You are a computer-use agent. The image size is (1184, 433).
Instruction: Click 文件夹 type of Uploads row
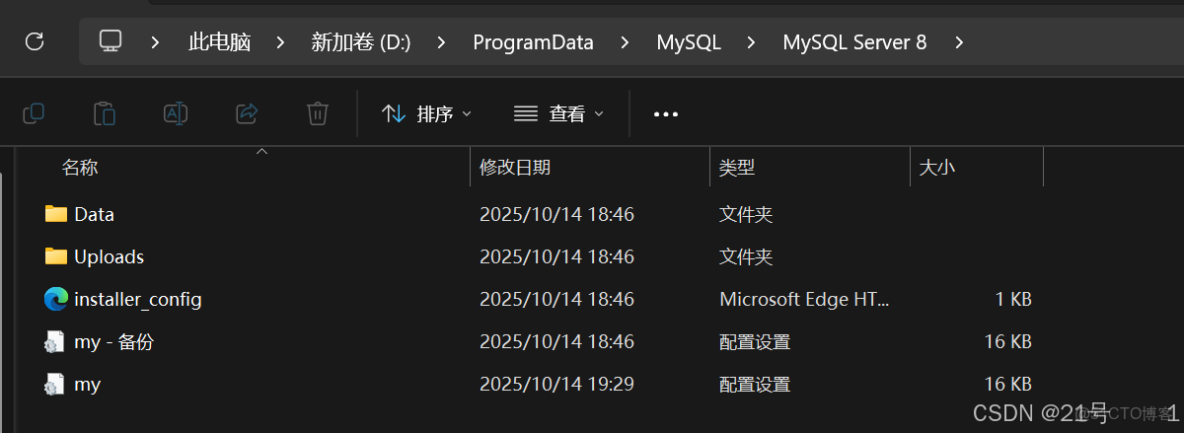coord(746,257)
